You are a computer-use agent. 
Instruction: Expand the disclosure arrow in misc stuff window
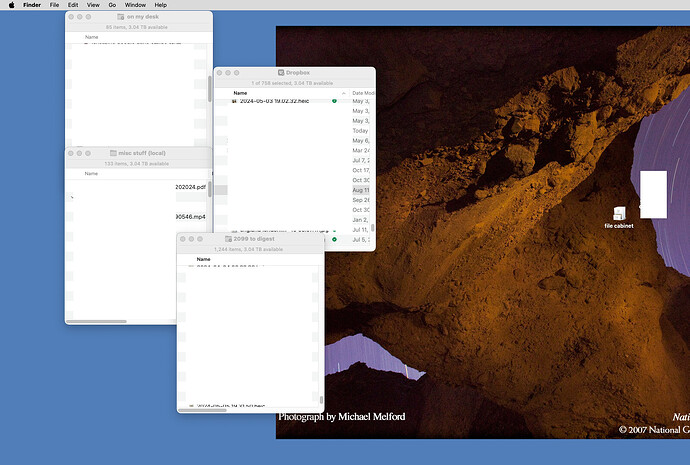72,197
